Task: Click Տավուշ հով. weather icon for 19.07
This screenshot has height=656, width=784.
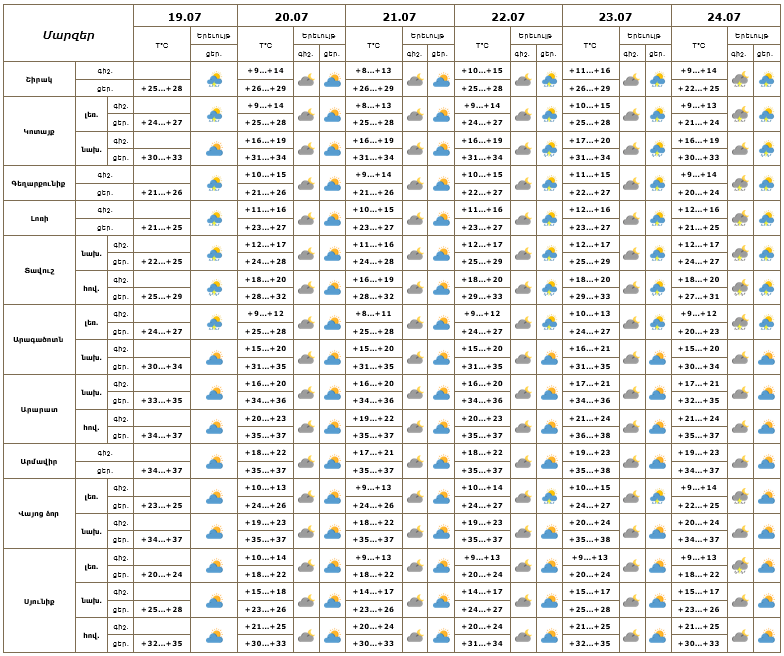Action: (214, 288)
